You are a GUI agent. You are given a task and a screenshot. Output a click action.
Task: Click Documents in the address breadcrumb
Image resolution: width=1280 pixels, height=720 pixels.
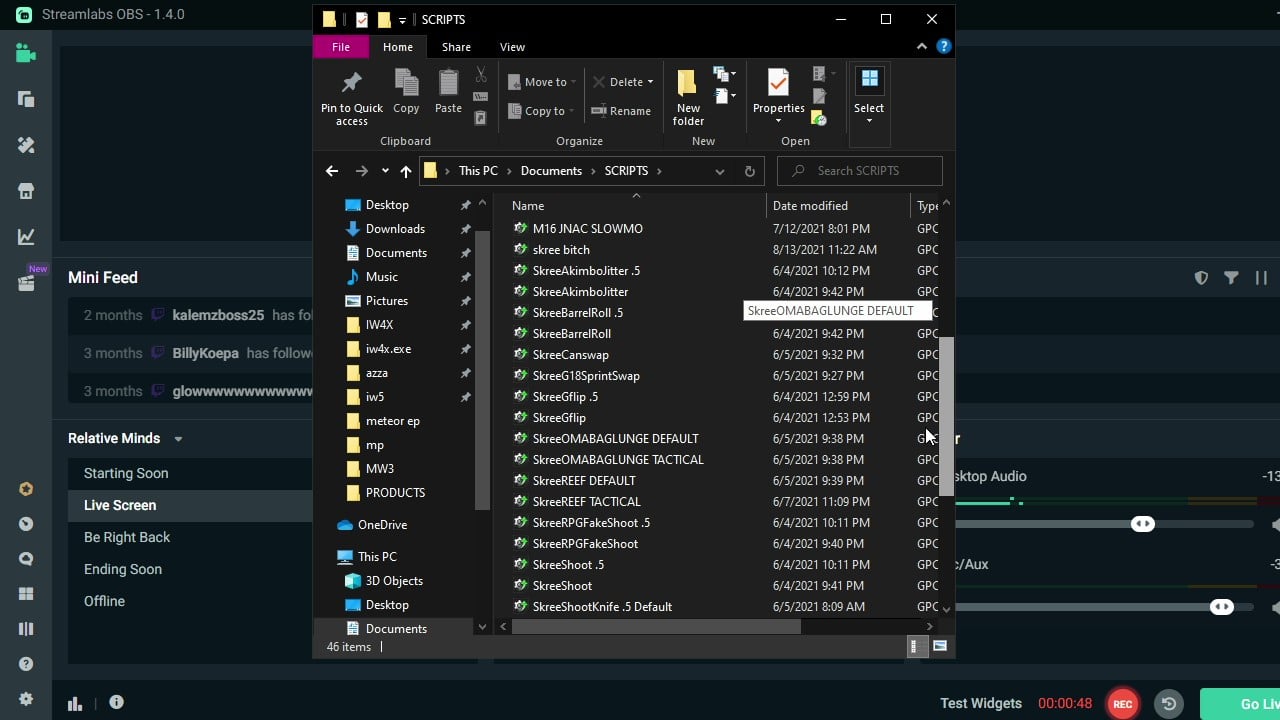pos(551,171)
